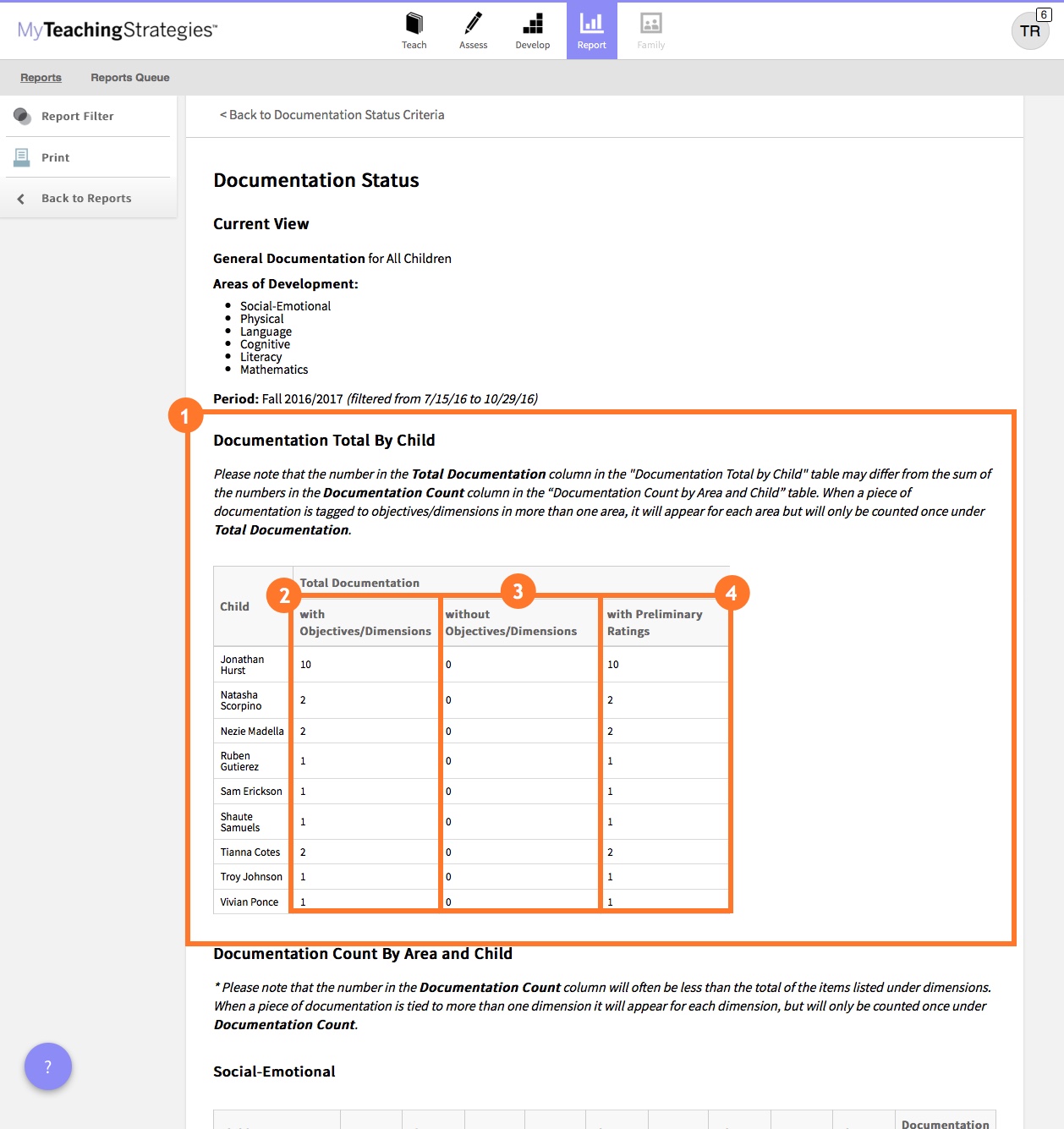Select Jonathan Hurst's total documentation count

[304, 664]
